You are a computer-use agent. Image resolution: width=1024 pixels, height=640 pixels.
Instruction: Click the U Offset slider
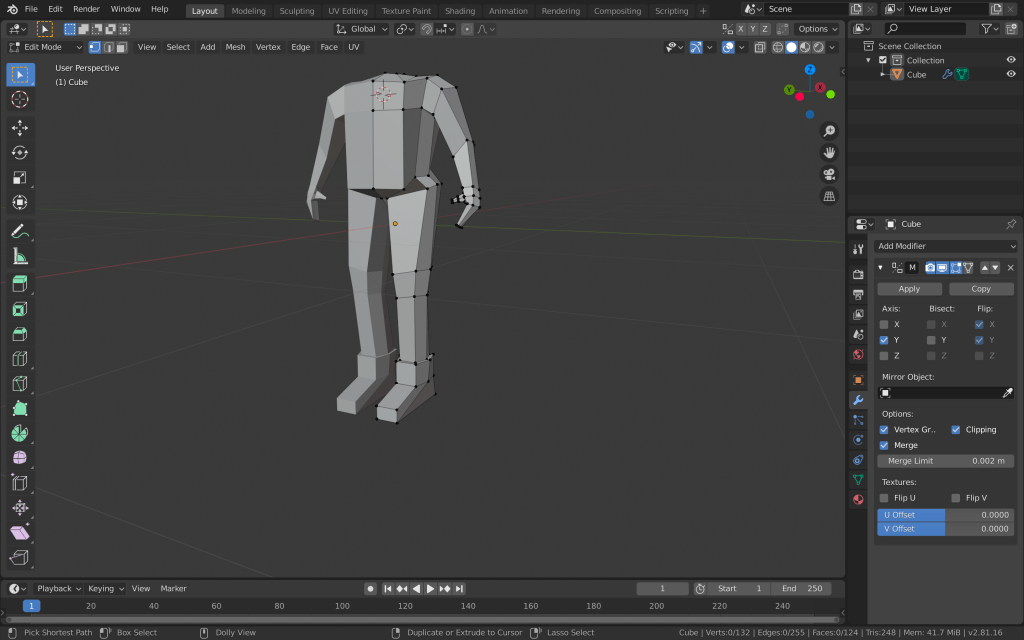coord(946,515)
